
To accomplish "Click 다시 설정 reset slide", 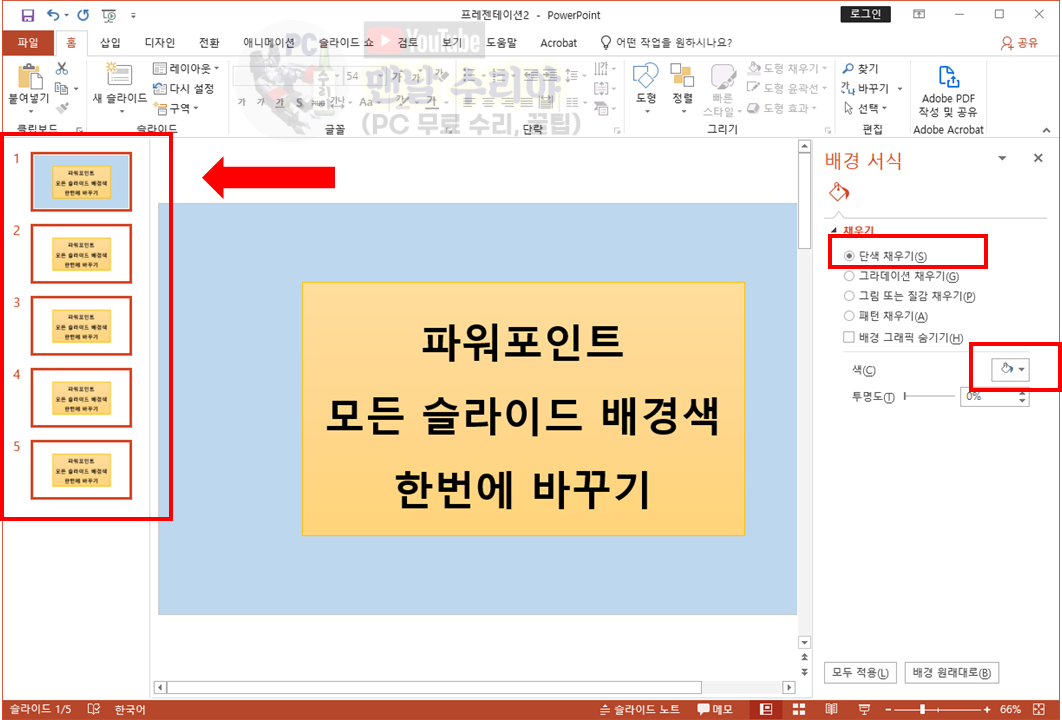I will click(184, 88).
